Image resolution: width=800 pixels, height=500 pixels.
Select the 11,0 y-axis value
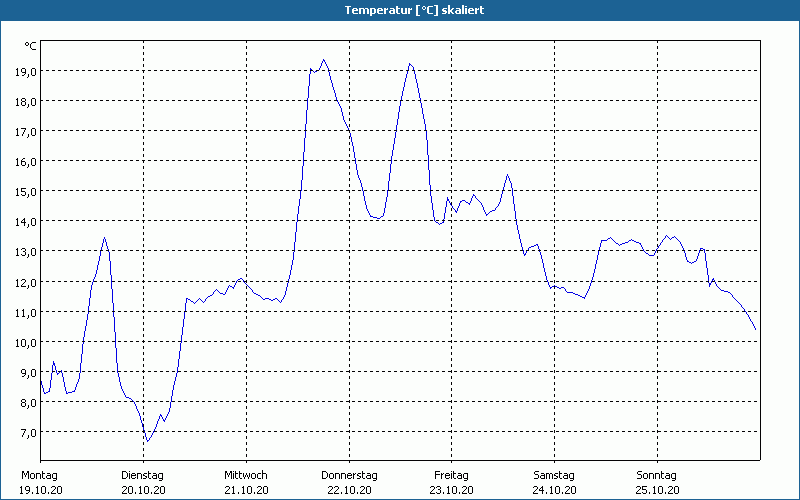pyautogui.click(x=26, y=313)
